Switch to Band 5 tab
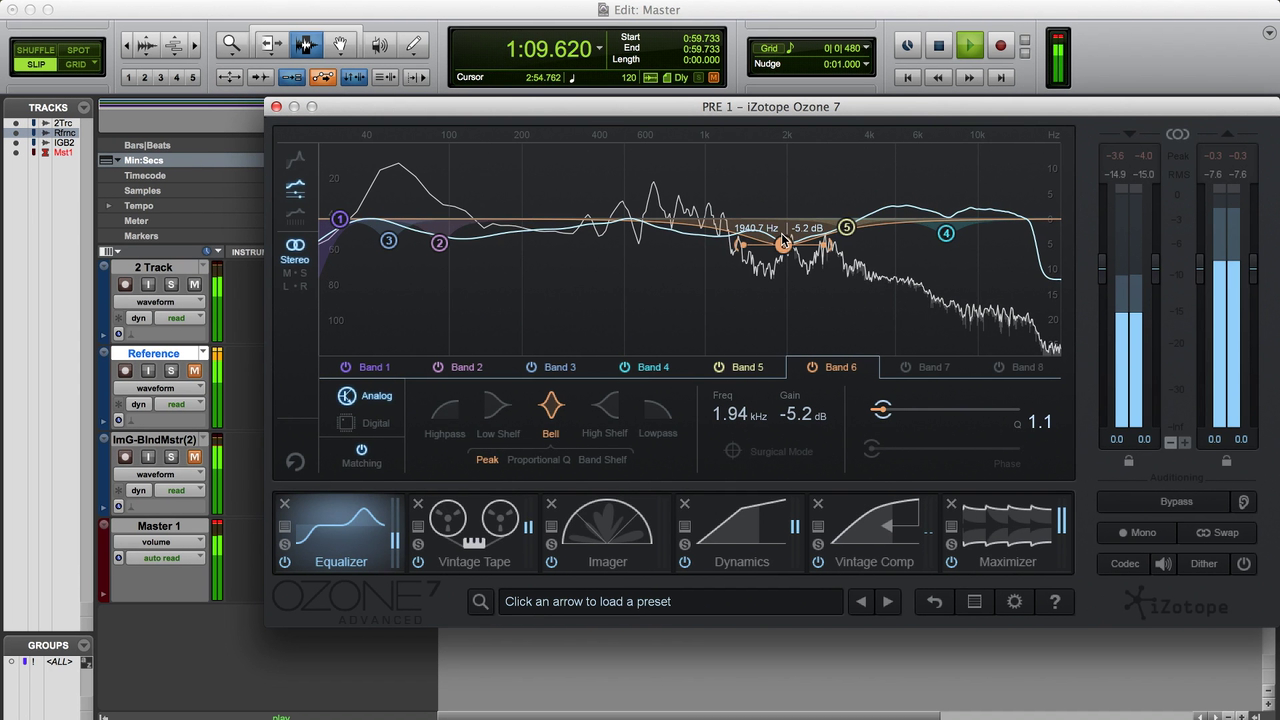Screen dimensions: 1280x720 pos(738,367)
